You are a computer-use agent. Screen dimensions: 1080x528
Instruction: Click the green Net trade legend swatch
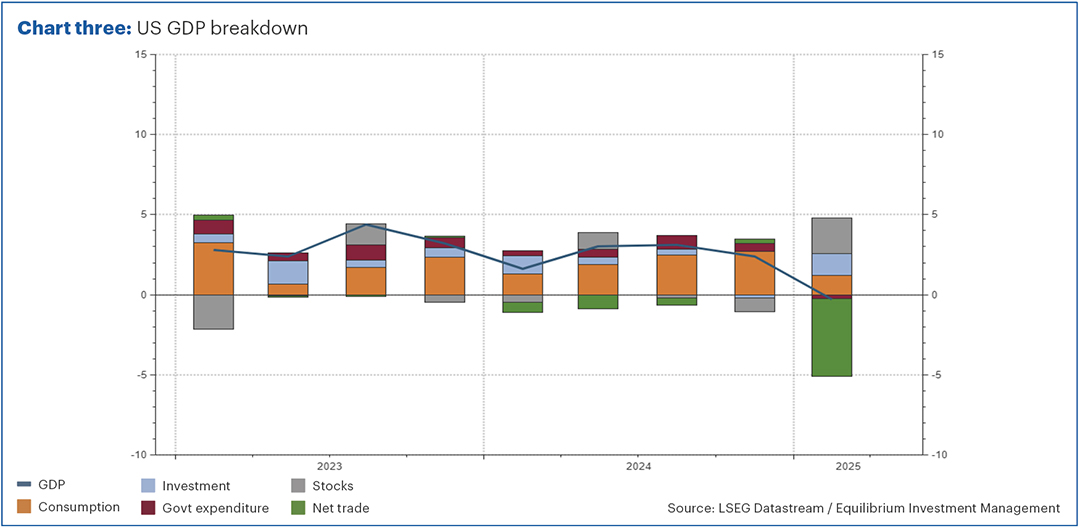point(298,508)
